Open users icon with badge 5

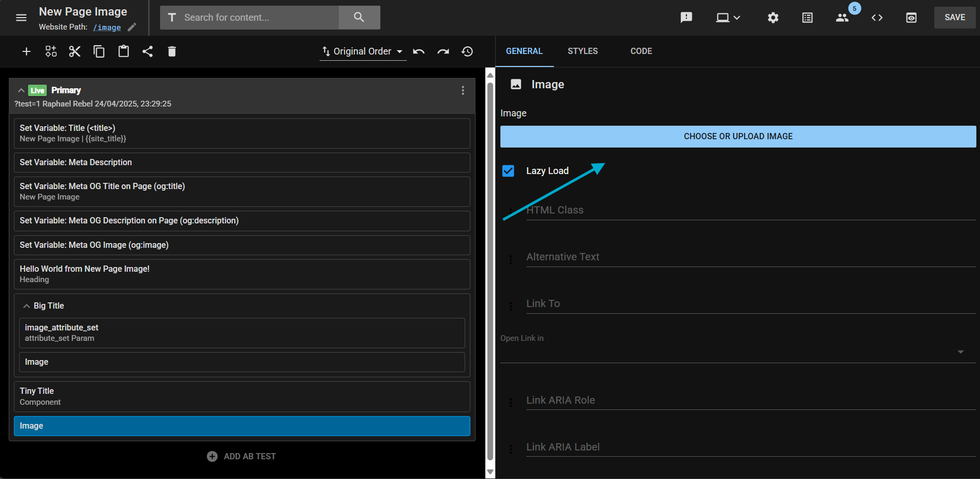pos(842,18)
